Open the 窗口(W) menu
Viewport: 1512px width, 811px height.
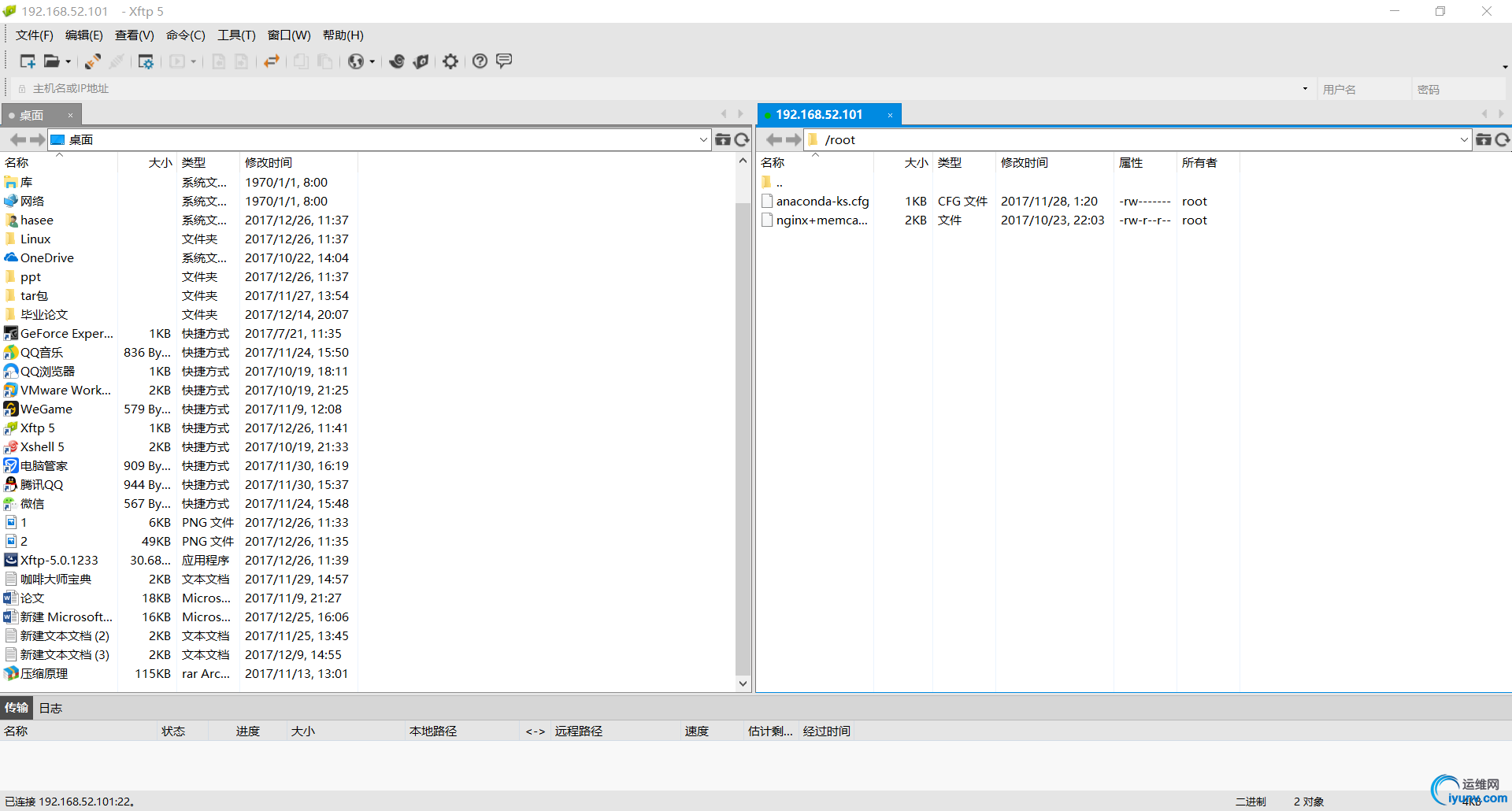[x=289, y=35]
